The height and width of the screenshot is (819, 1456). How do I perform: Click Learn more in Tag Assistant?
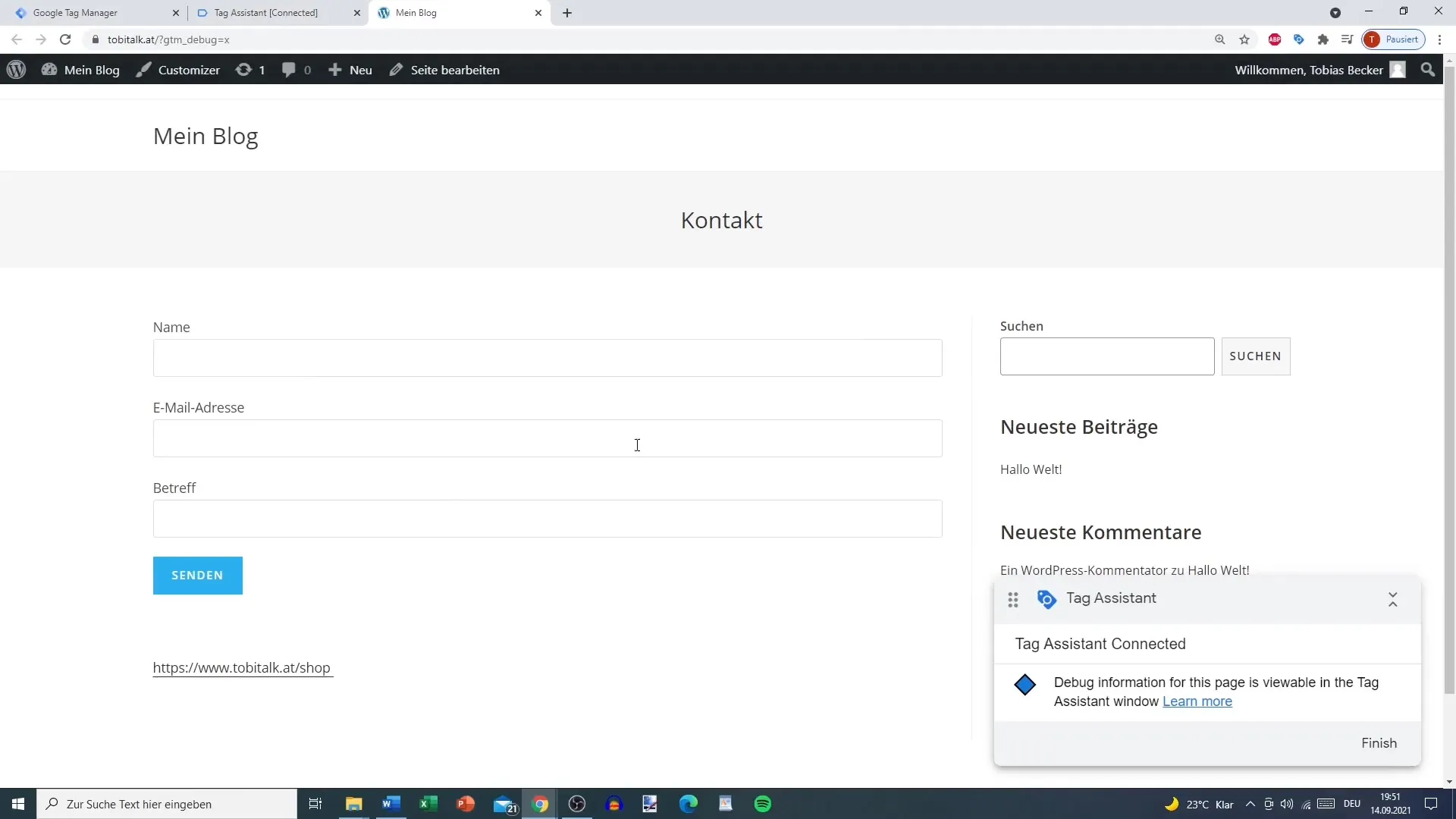coord(1197,701)
